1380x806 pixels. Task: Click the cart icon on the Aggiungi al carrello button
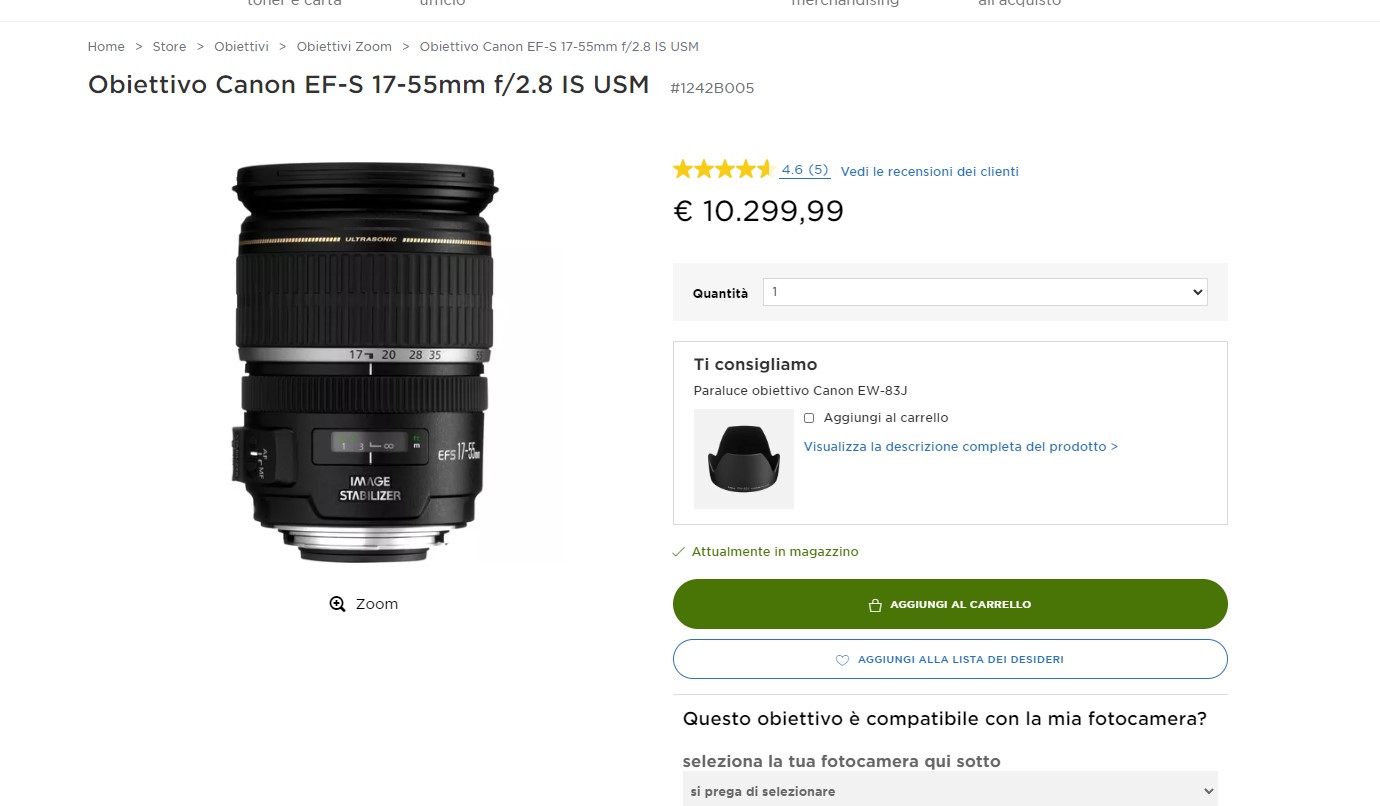click(x=875, y=605)
